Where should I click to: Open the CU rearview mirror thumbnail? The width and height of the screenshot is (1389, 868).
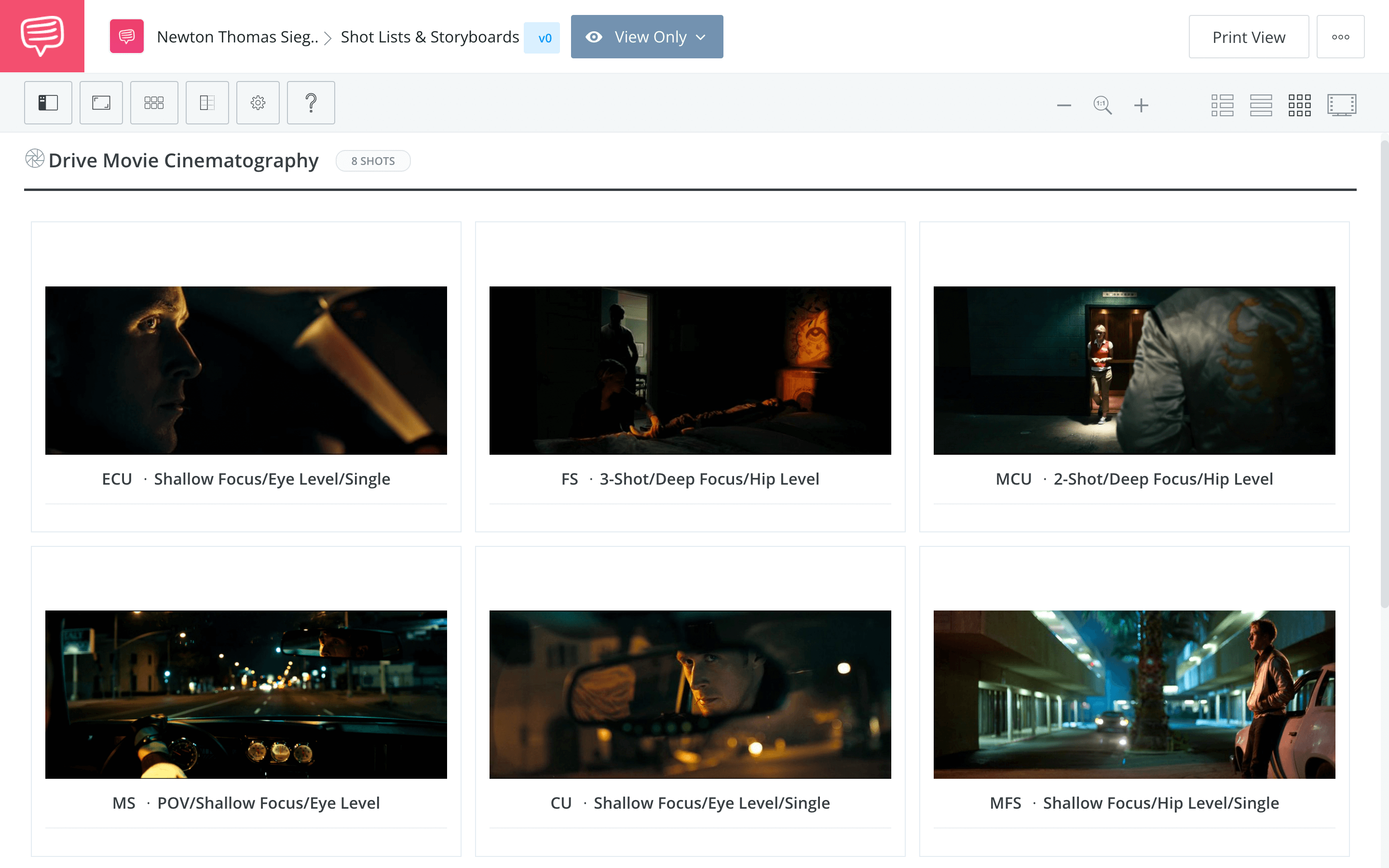point(690,694)
